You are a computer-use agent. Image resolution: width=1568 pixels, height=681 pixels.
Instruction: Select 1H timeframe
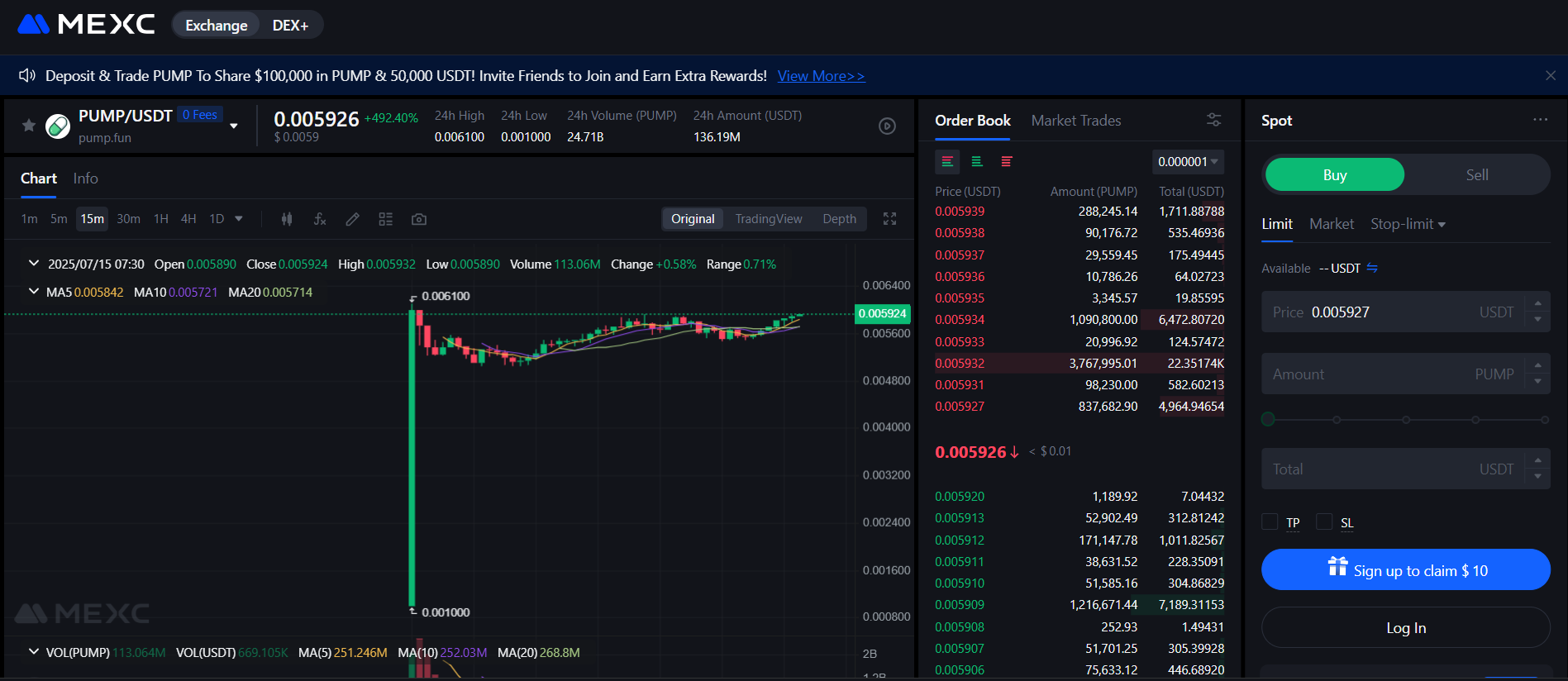click(161, 219)
